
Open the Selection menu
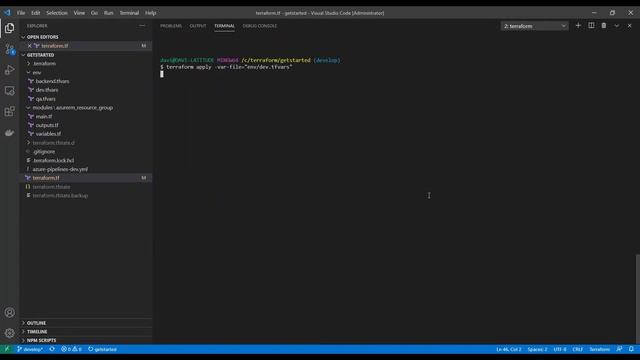[57, 13]
